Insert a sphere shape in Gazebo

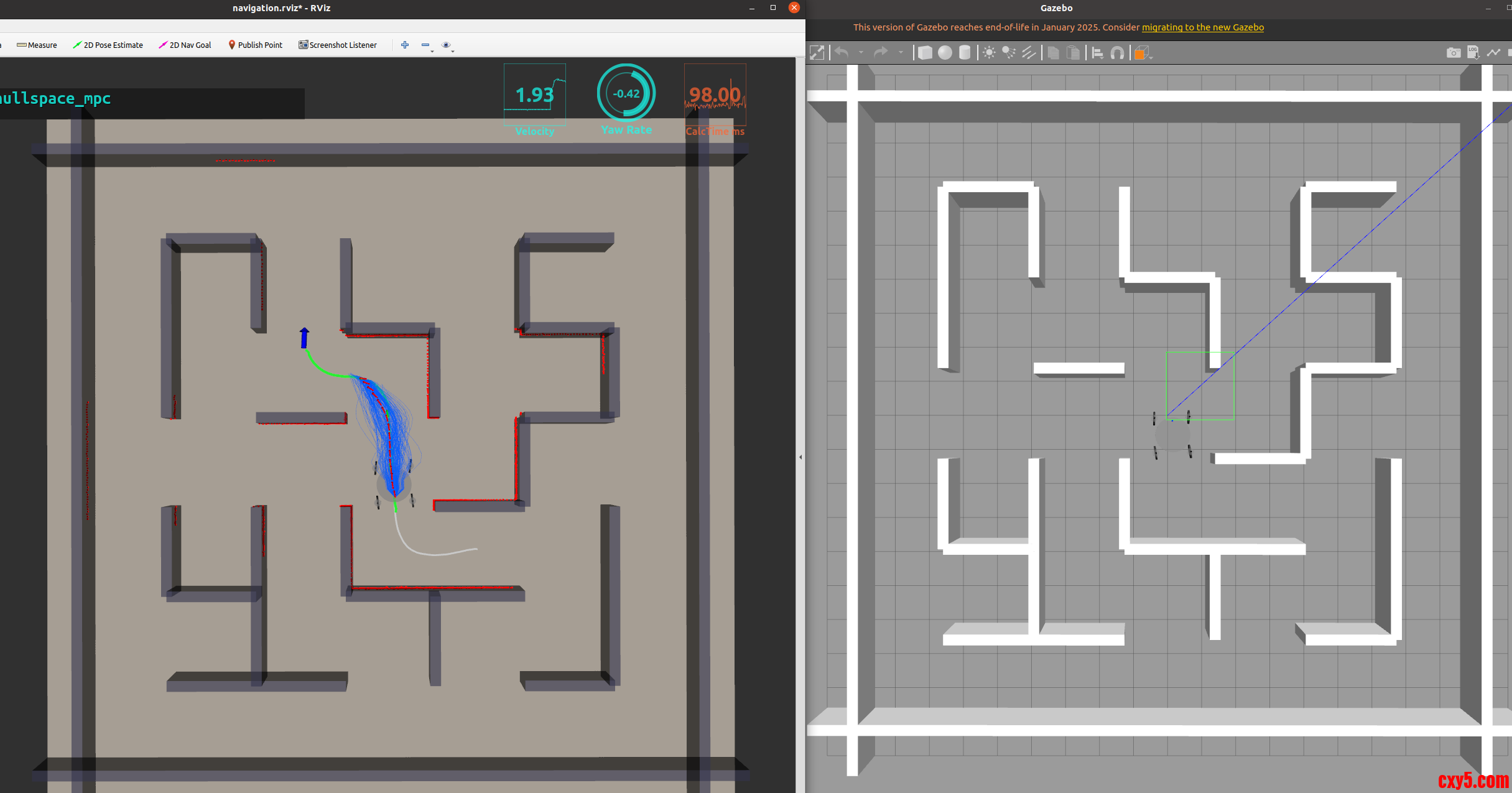(x=945, y=53)
